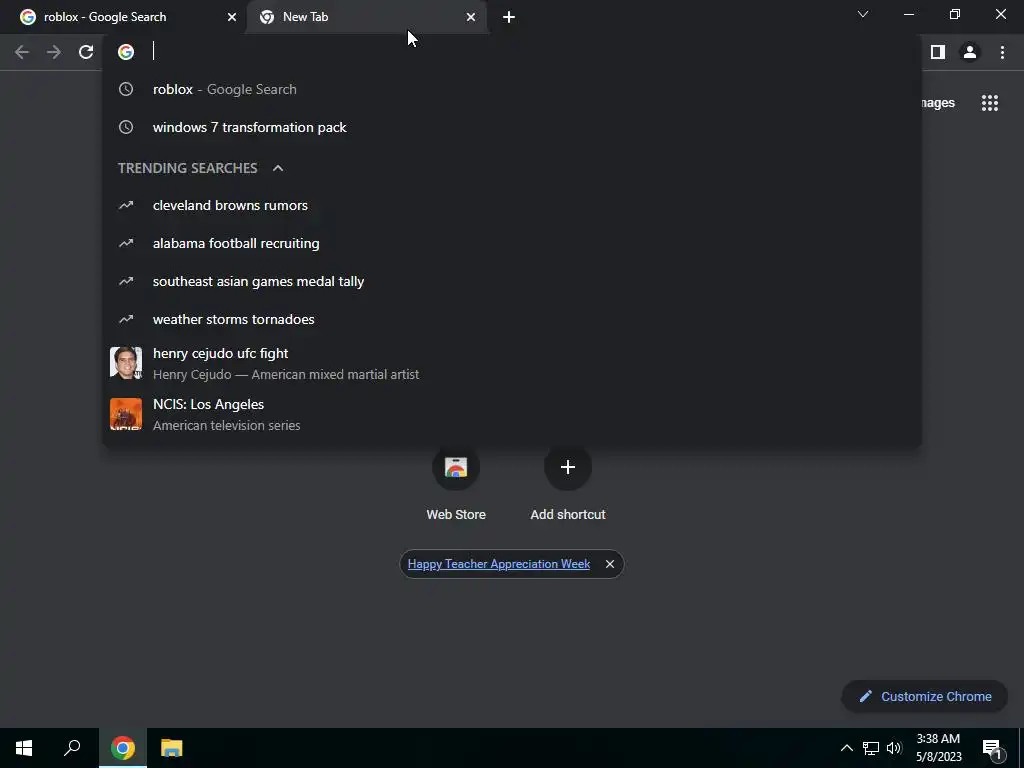Reload the page with the refresh icon

(86, 52)
